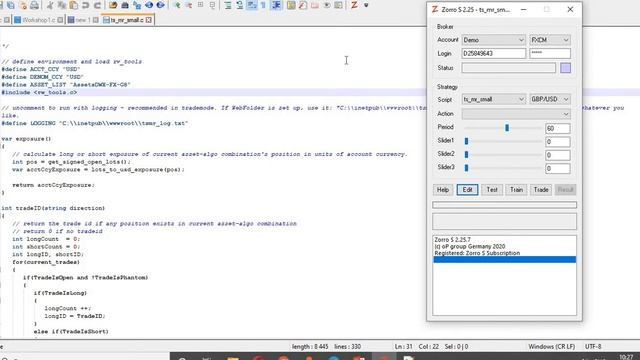Select the highlighted Zorro message row
Viewport: 640px width, 360px height.
click(x=504, y=260)
